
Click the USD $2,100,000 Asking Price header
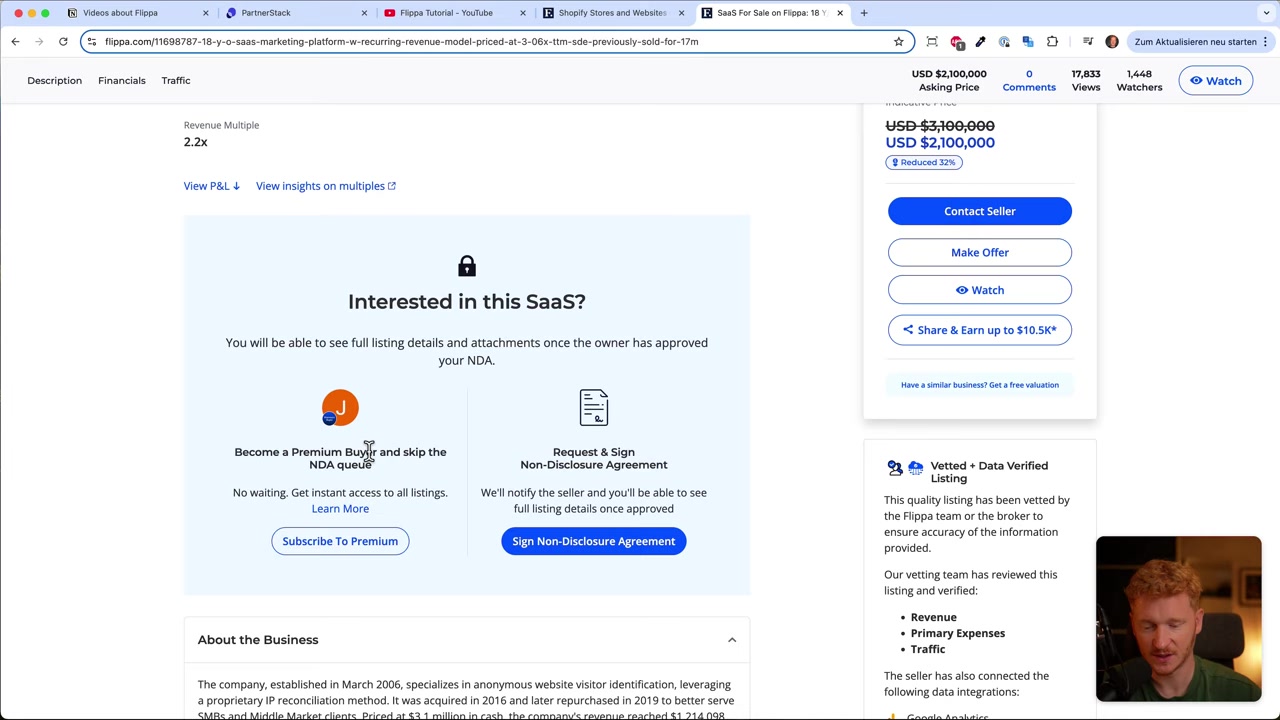click(x=949, y=80)
